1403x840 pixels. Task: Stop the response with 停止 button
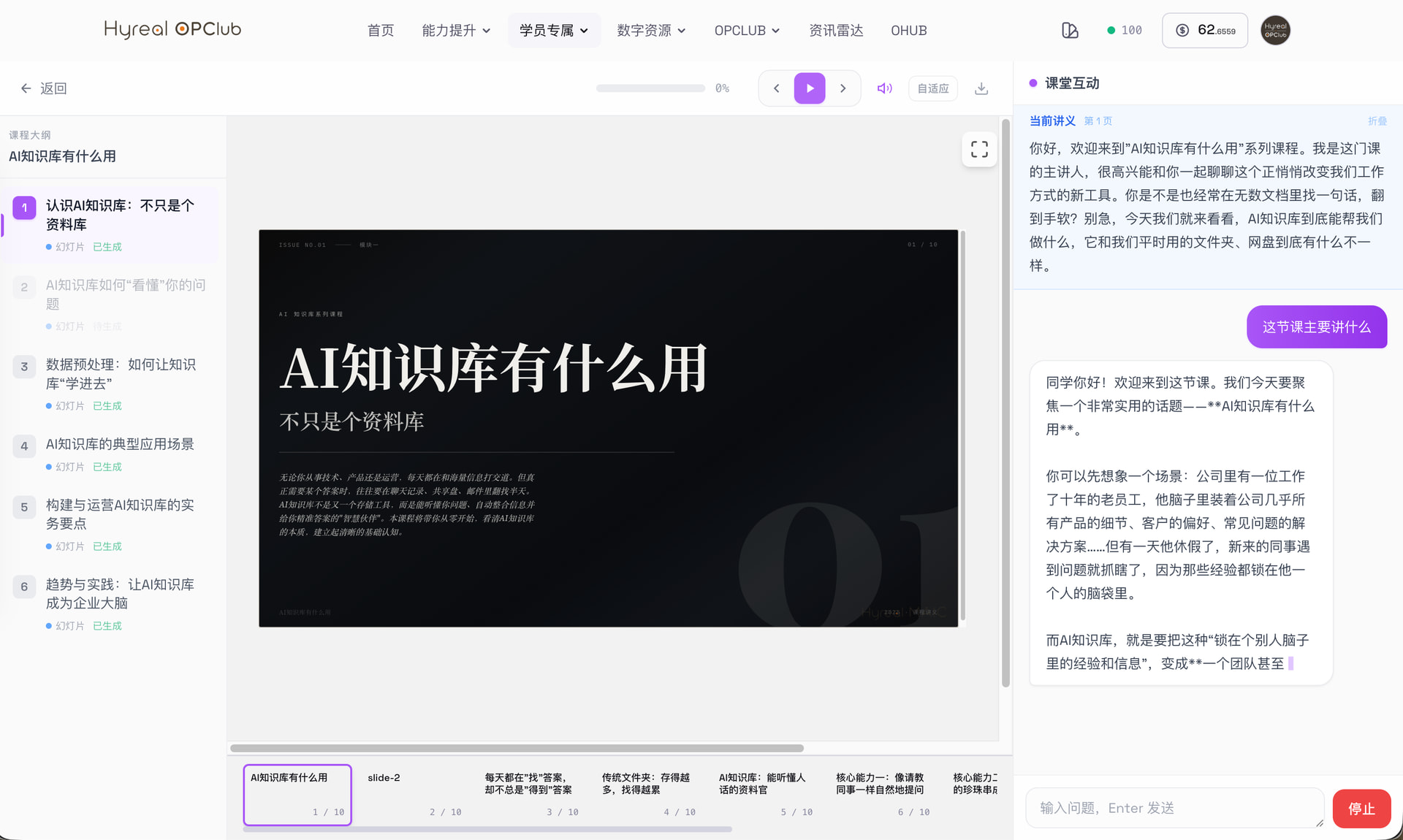click(1361, 809)
